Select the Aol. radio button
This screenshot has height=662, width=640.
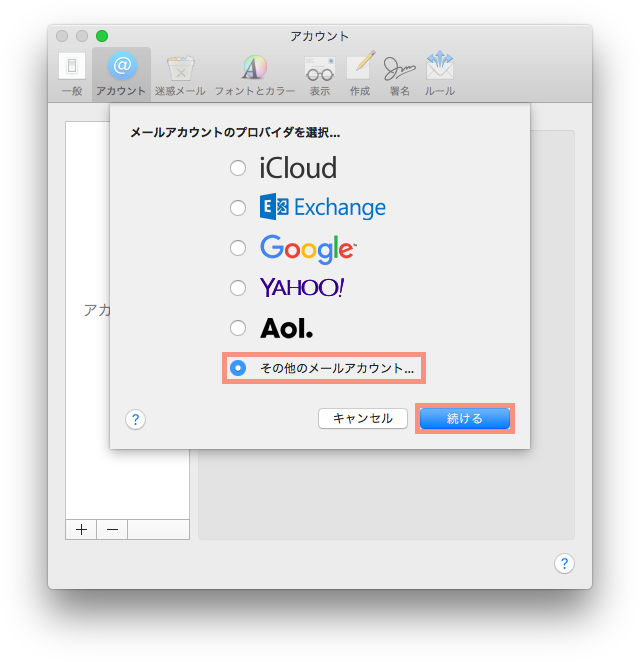(238, 328)
